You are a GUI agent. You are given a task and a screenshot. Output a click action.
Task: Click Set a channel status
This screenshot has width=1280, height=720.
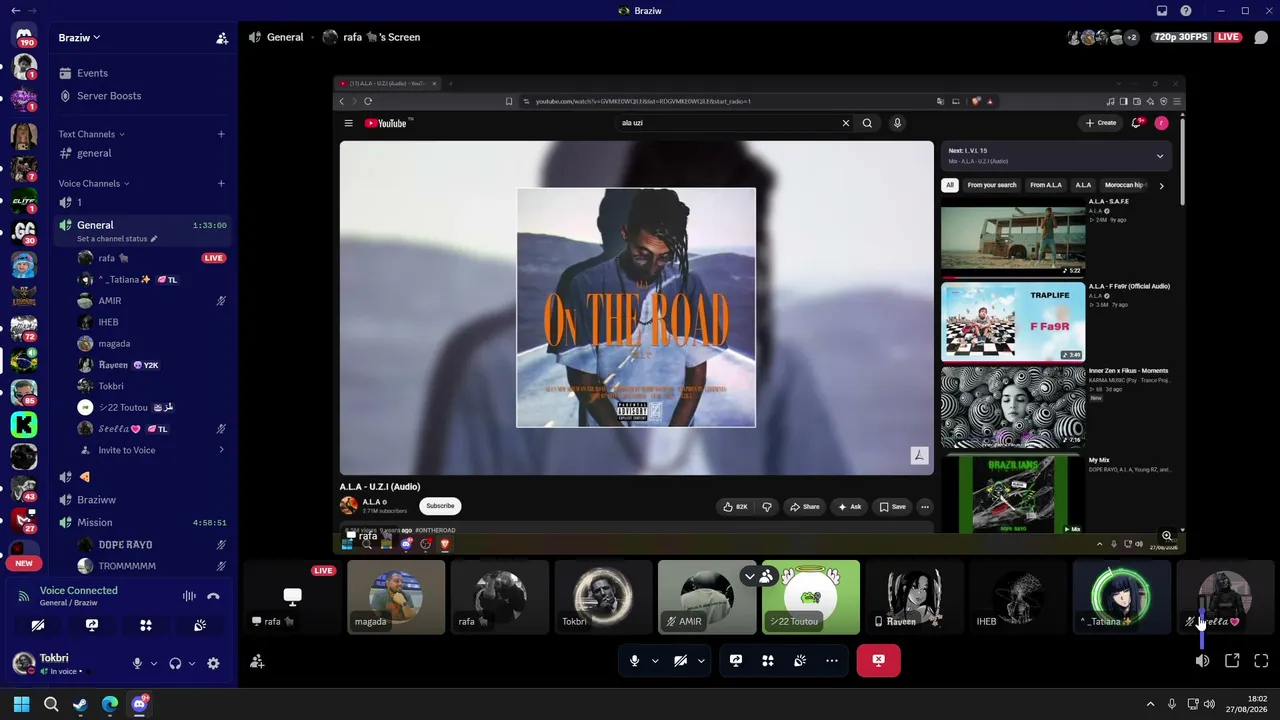click(117, 239)
